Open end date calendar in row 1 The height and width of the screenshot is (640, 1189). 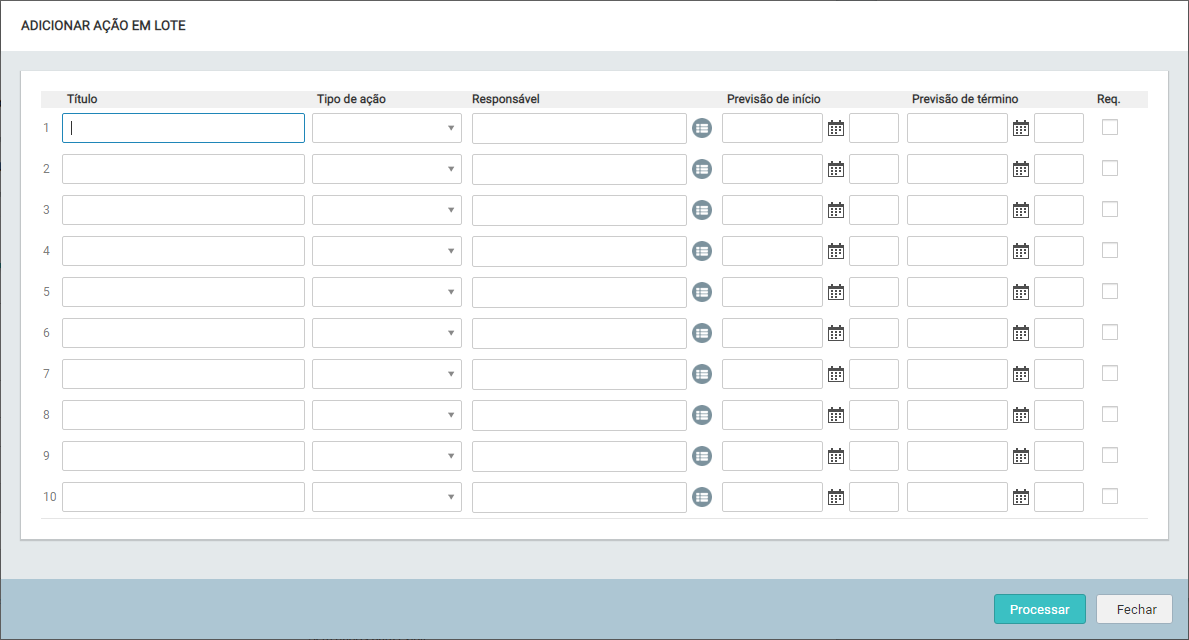coord(1021,128)
